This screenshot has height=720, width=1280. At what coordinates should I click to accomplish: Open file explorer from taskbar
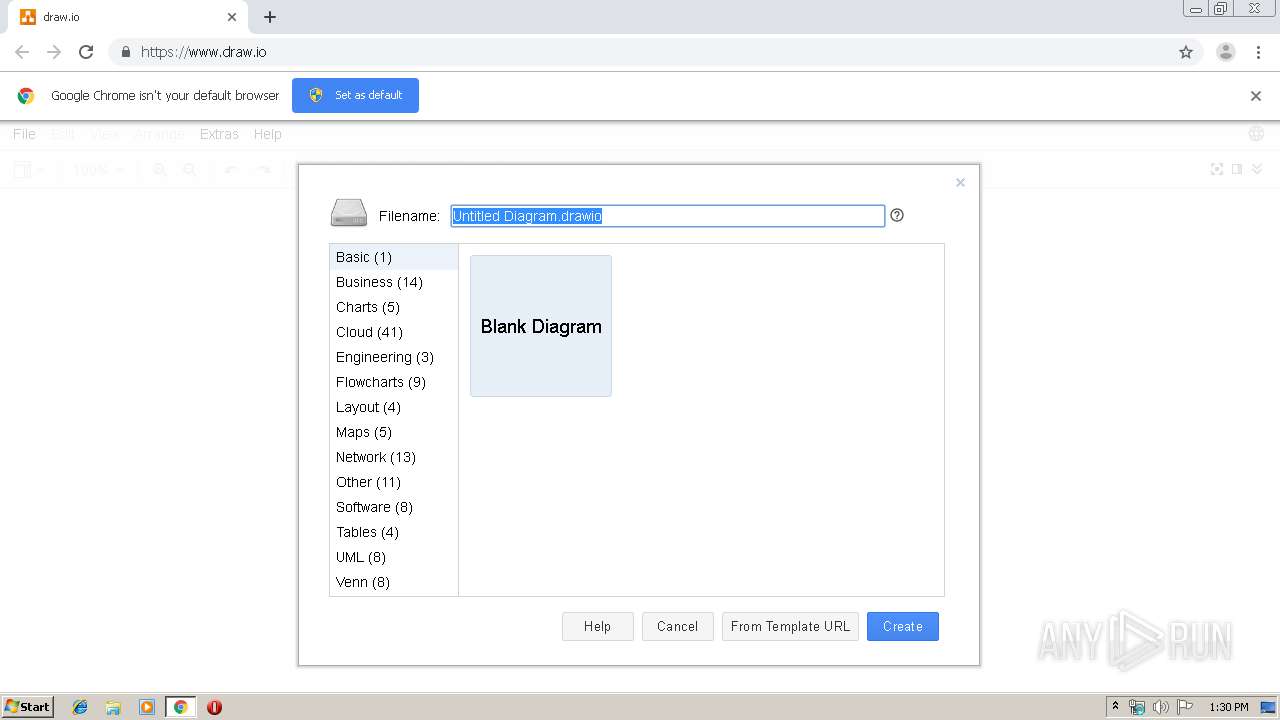(x=113, y=707)
